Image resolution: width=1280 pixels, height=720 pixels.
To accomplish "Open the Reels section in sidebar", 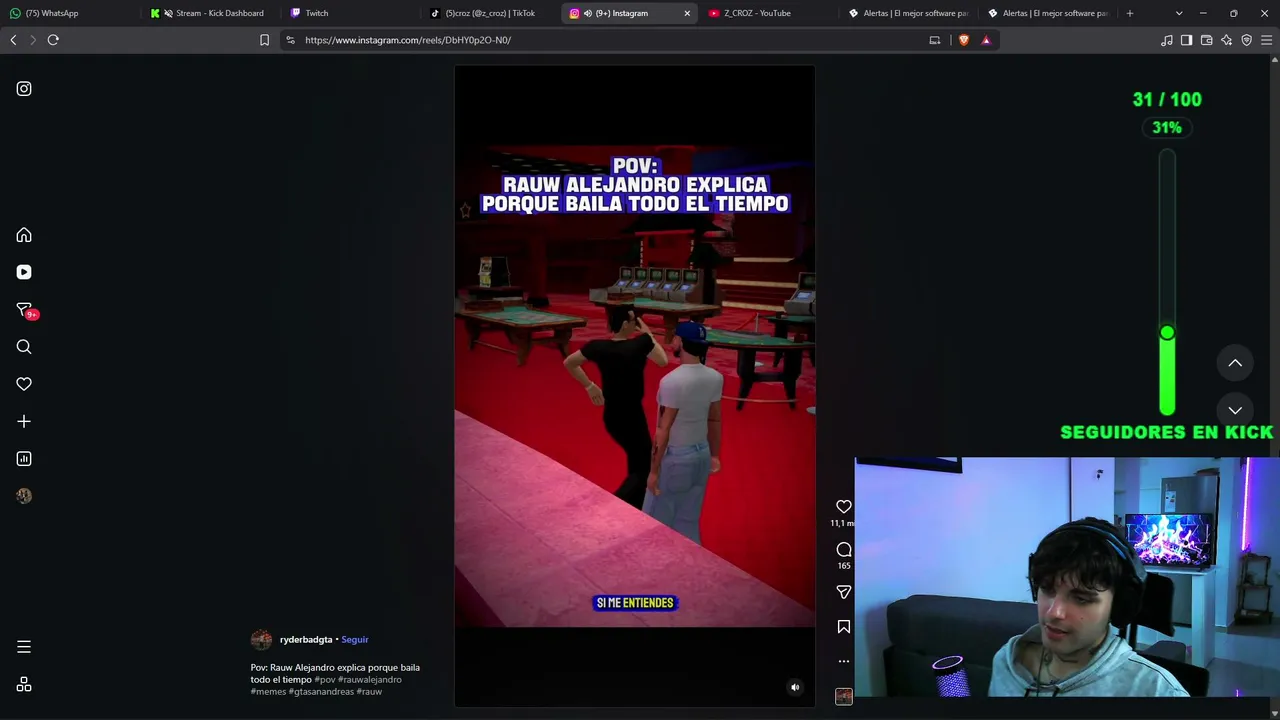I will point(24,272).
